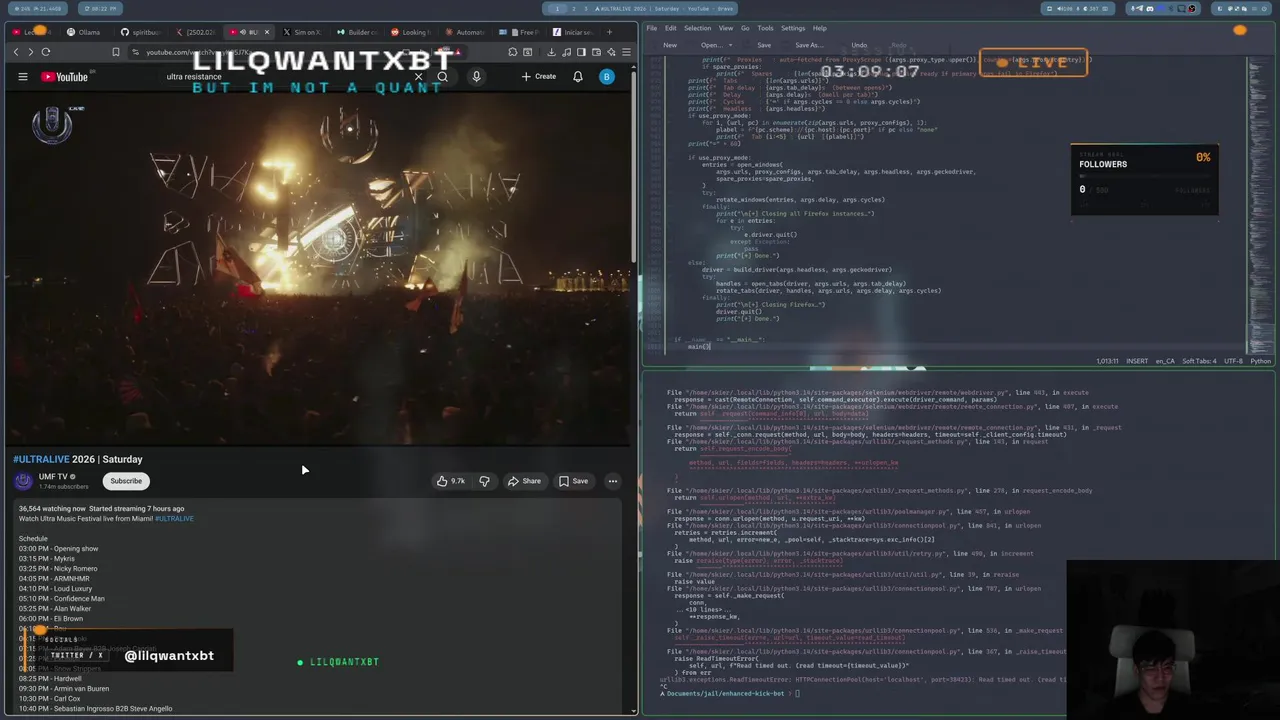Open the YouTube account avatar menu
Viewport: 1280px width, 720px height.
[606, 77]
